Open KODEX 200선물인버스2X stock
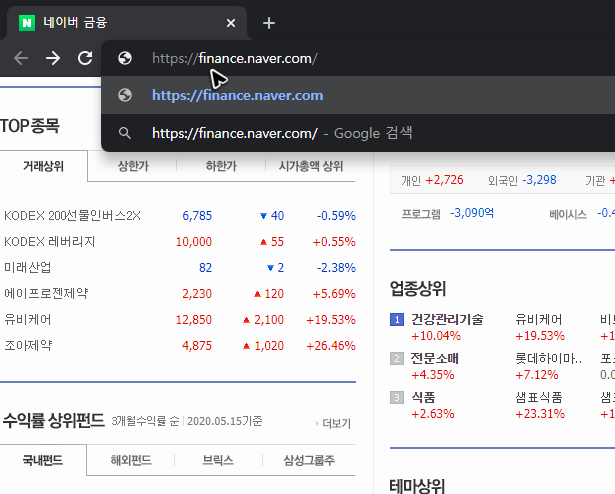This screenshot has height=494, width=615. (x=72, y=216)
